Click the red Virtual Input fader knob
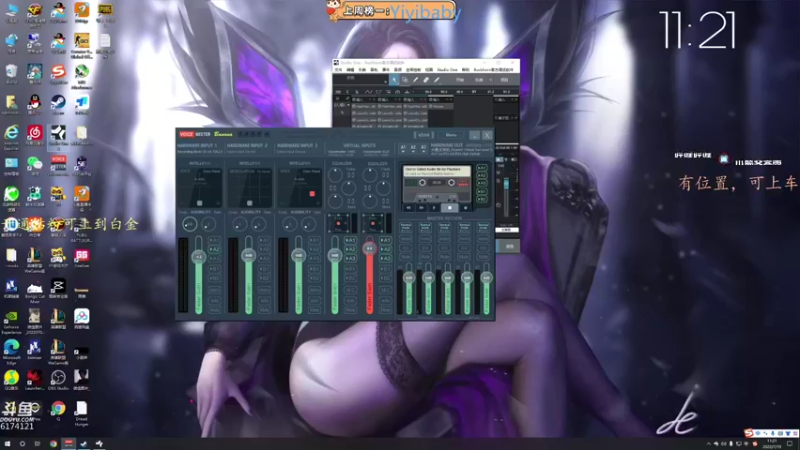This screenshot has height=450, width=800. (x=369, y=248)
